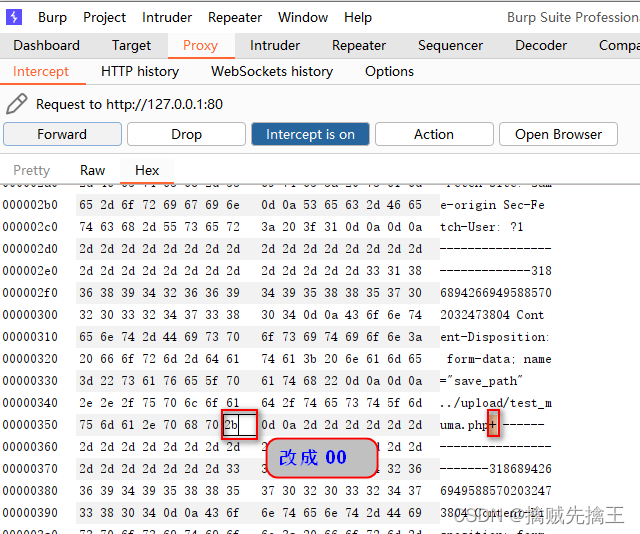Click first hex byte 2e in row 00000340
This screenshot has height=534, width=640.
click(x=86, y=403)
